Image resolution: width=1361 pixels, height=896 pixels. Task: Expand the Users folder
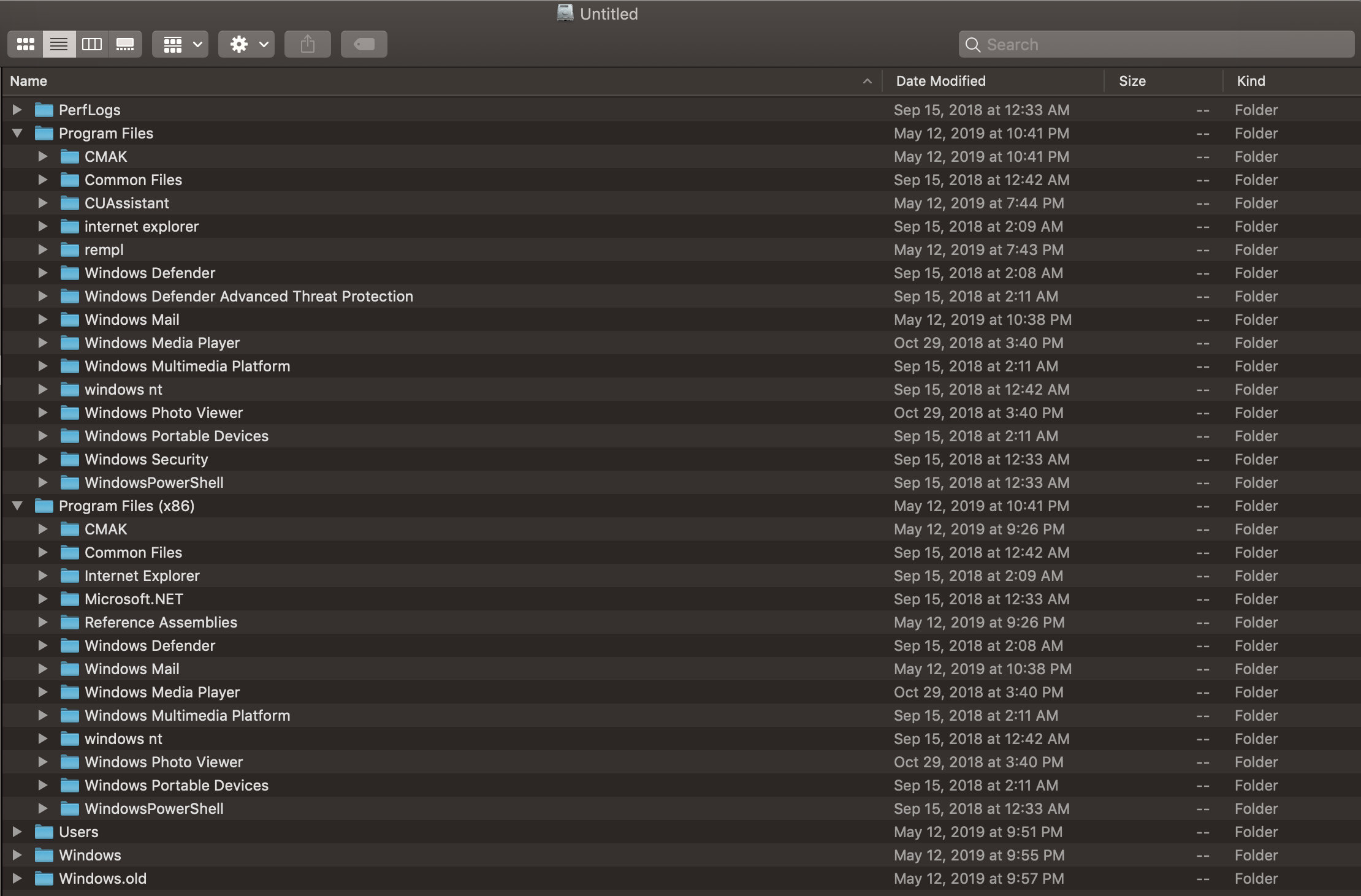pos(17,832)
